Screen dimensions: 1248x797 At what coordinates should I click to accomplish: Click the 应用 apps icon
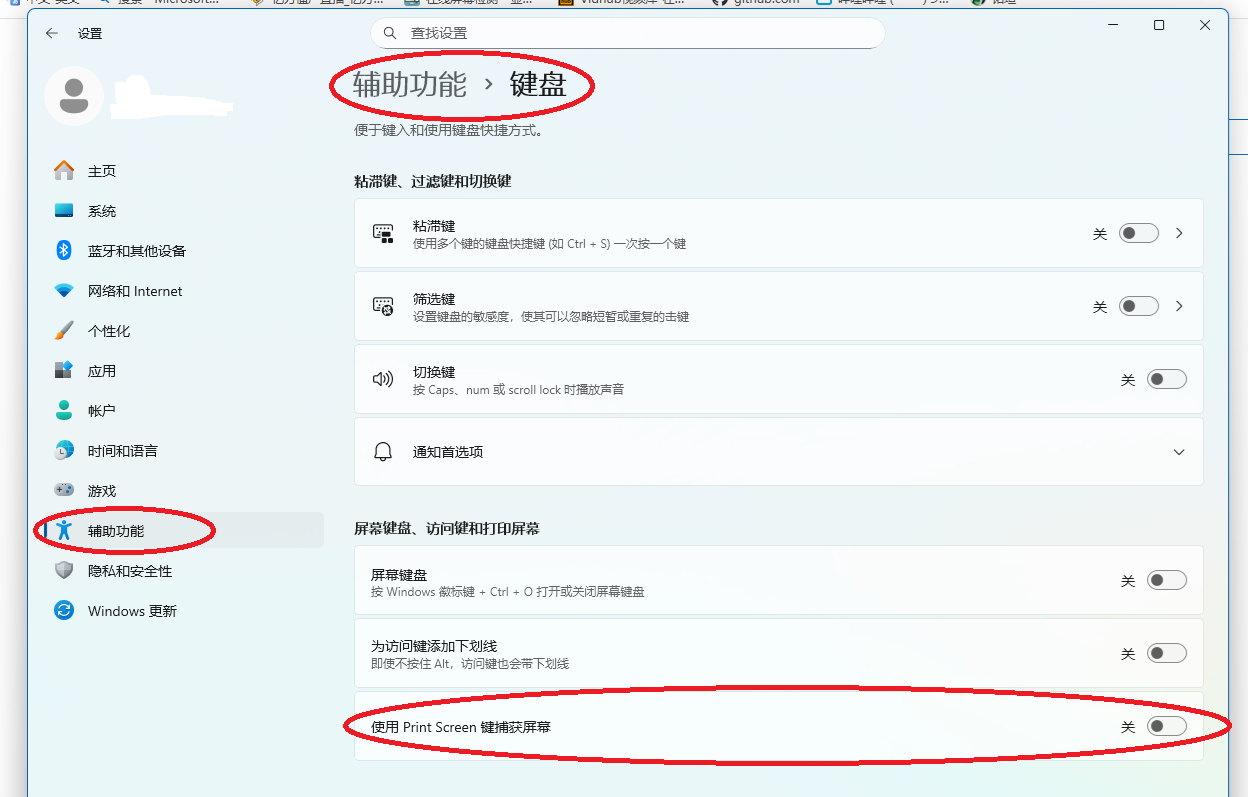tap(64, 371)
